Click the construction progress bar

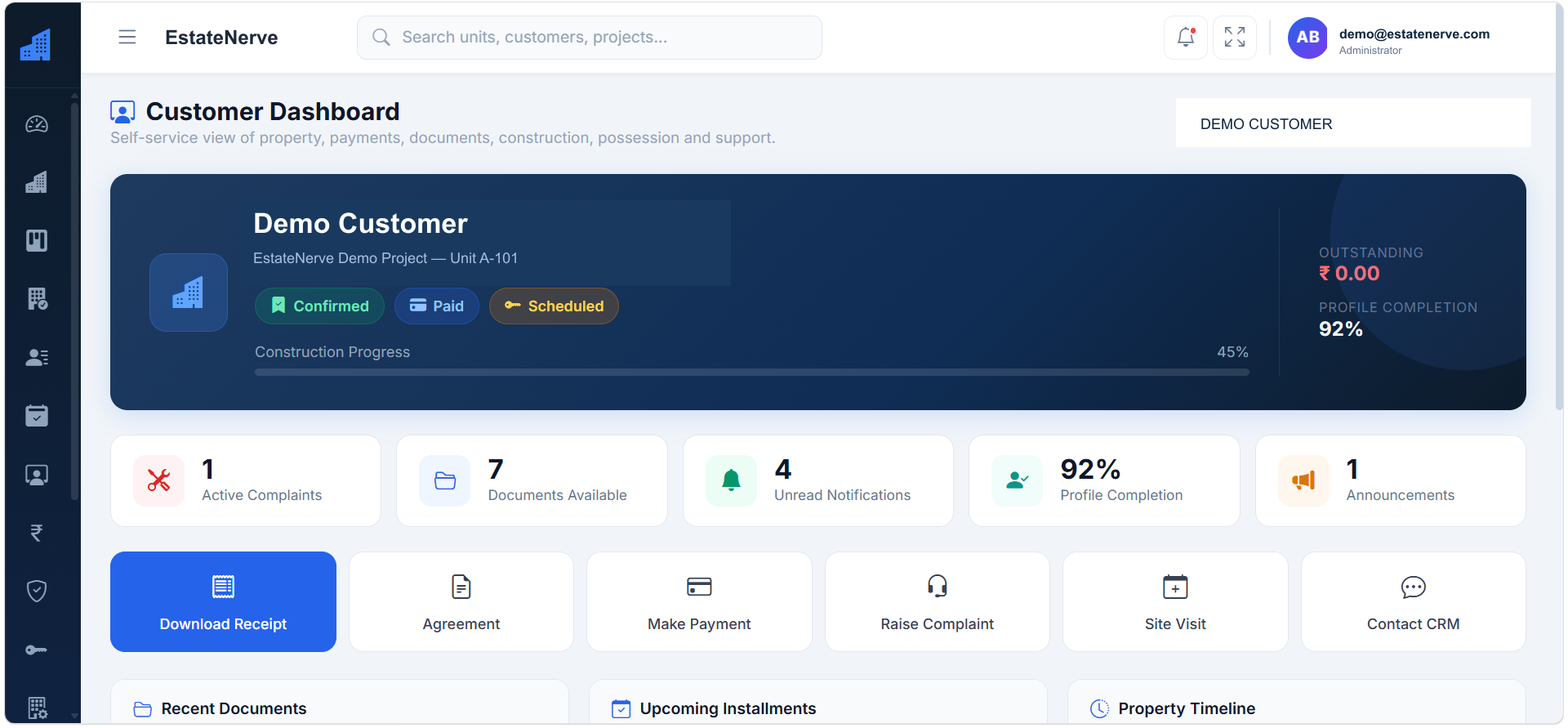coord(752,373)
